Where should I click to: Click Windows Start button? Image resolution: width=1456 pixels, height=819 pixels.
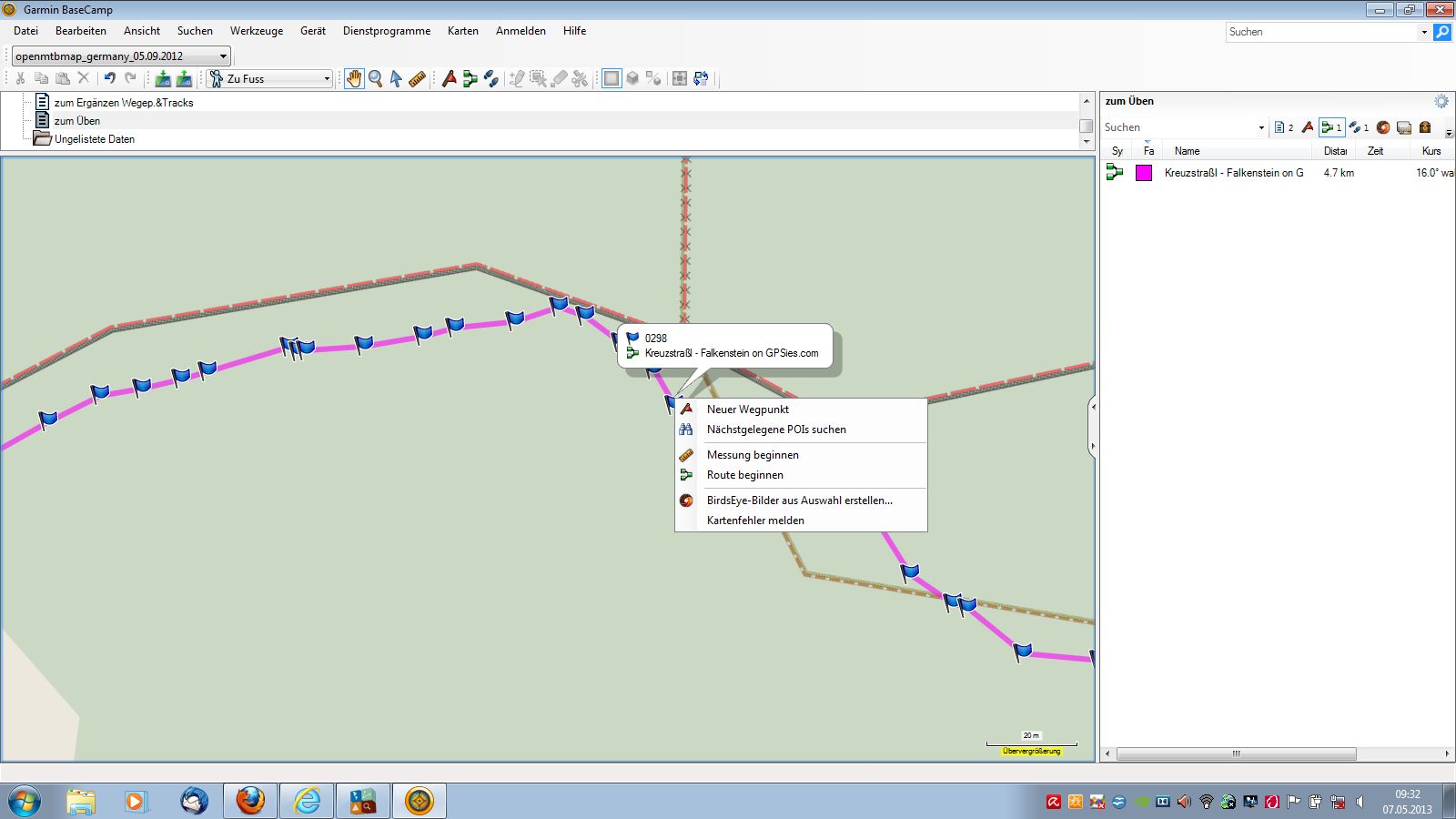click(x=25, y=801)
